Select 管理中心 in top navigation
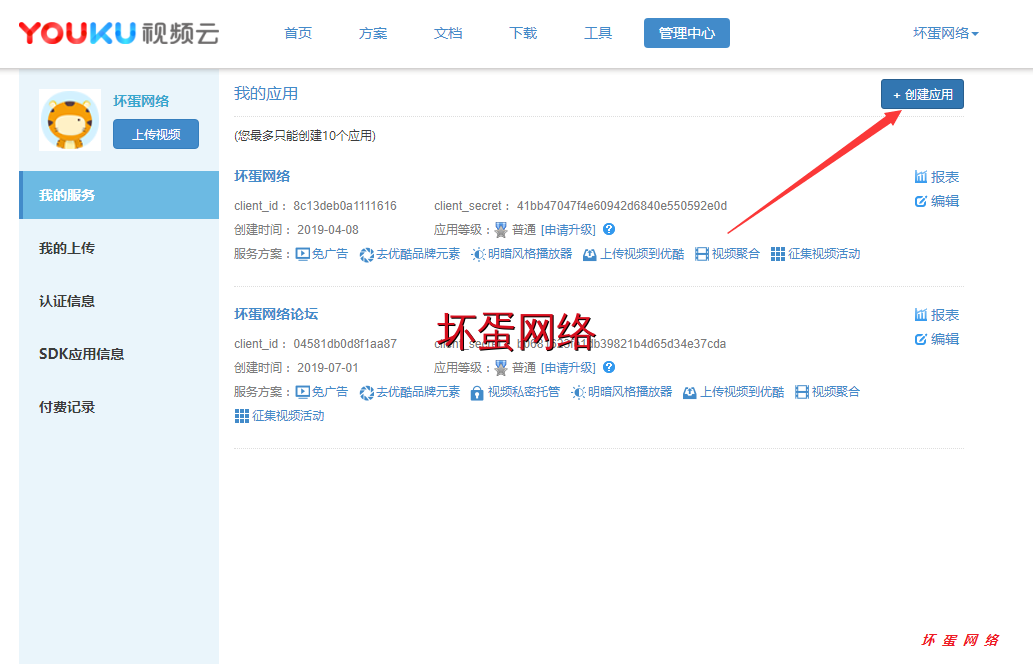The image size is (1033, 664). pyautogui.click(x=686, y=33)
